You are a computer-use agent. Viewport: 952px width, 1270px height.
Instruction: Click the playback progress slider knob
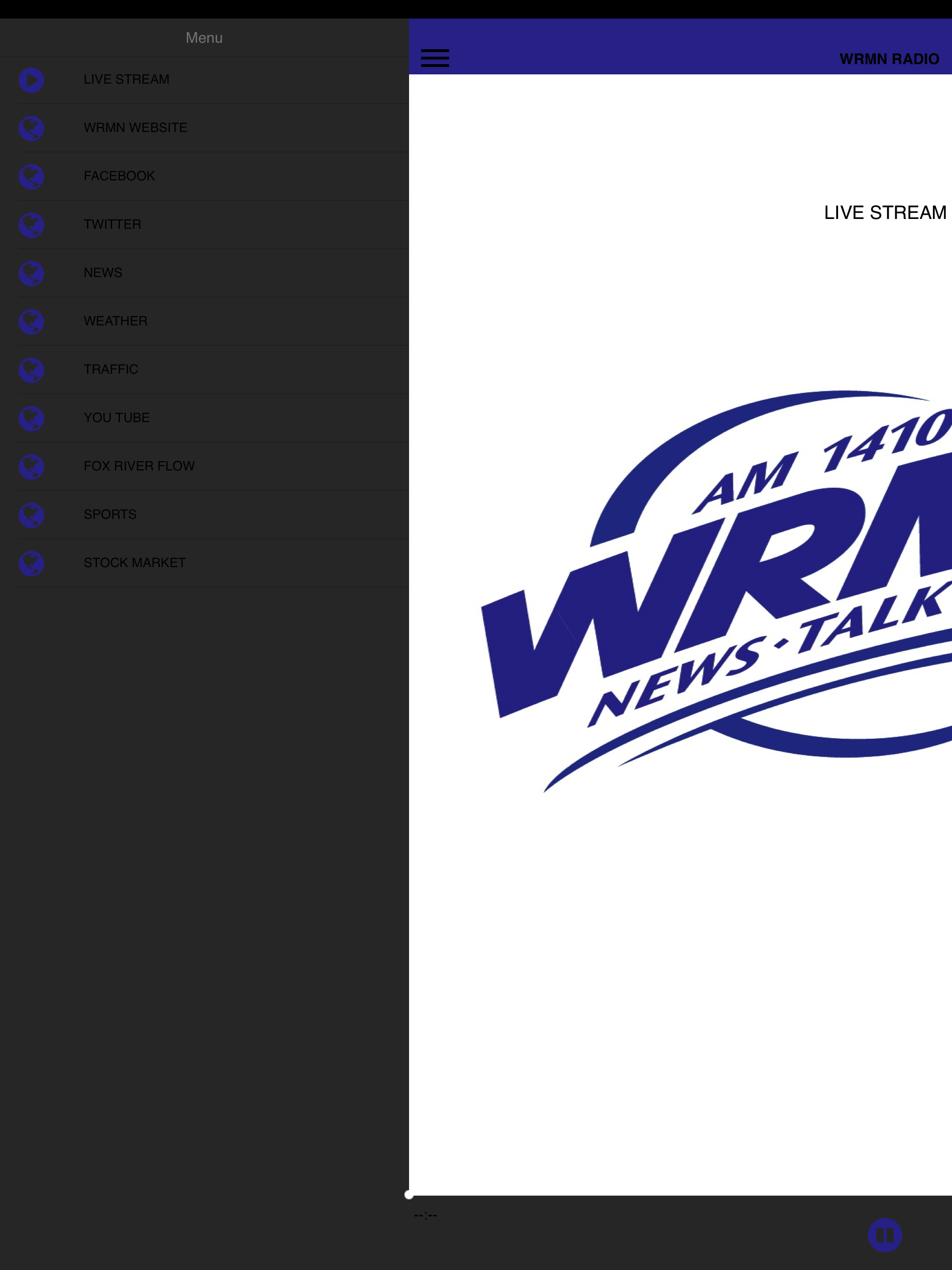[409, 1195]
